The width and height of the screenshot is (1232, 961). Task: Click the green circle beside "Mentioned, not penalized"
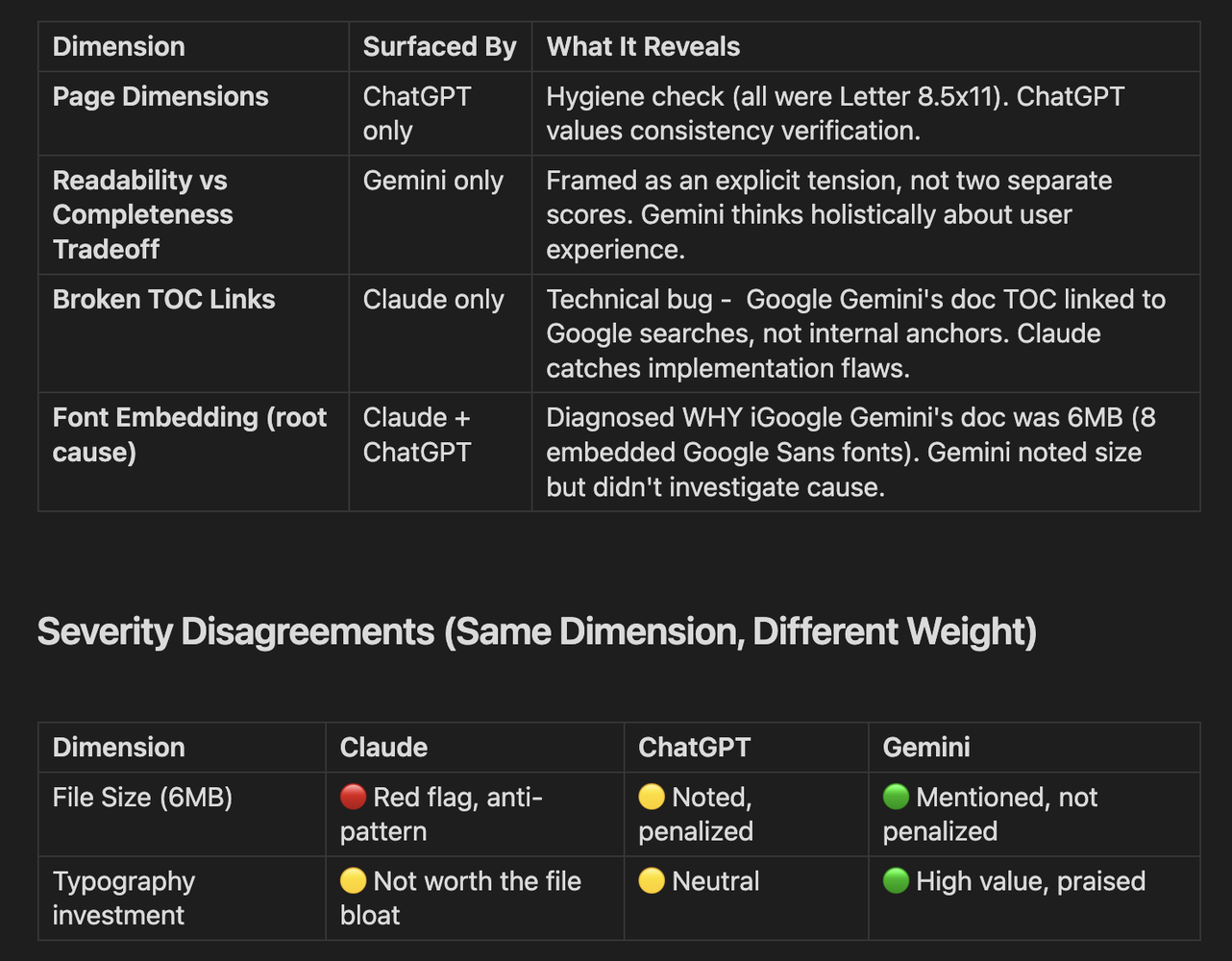[896, 797]
